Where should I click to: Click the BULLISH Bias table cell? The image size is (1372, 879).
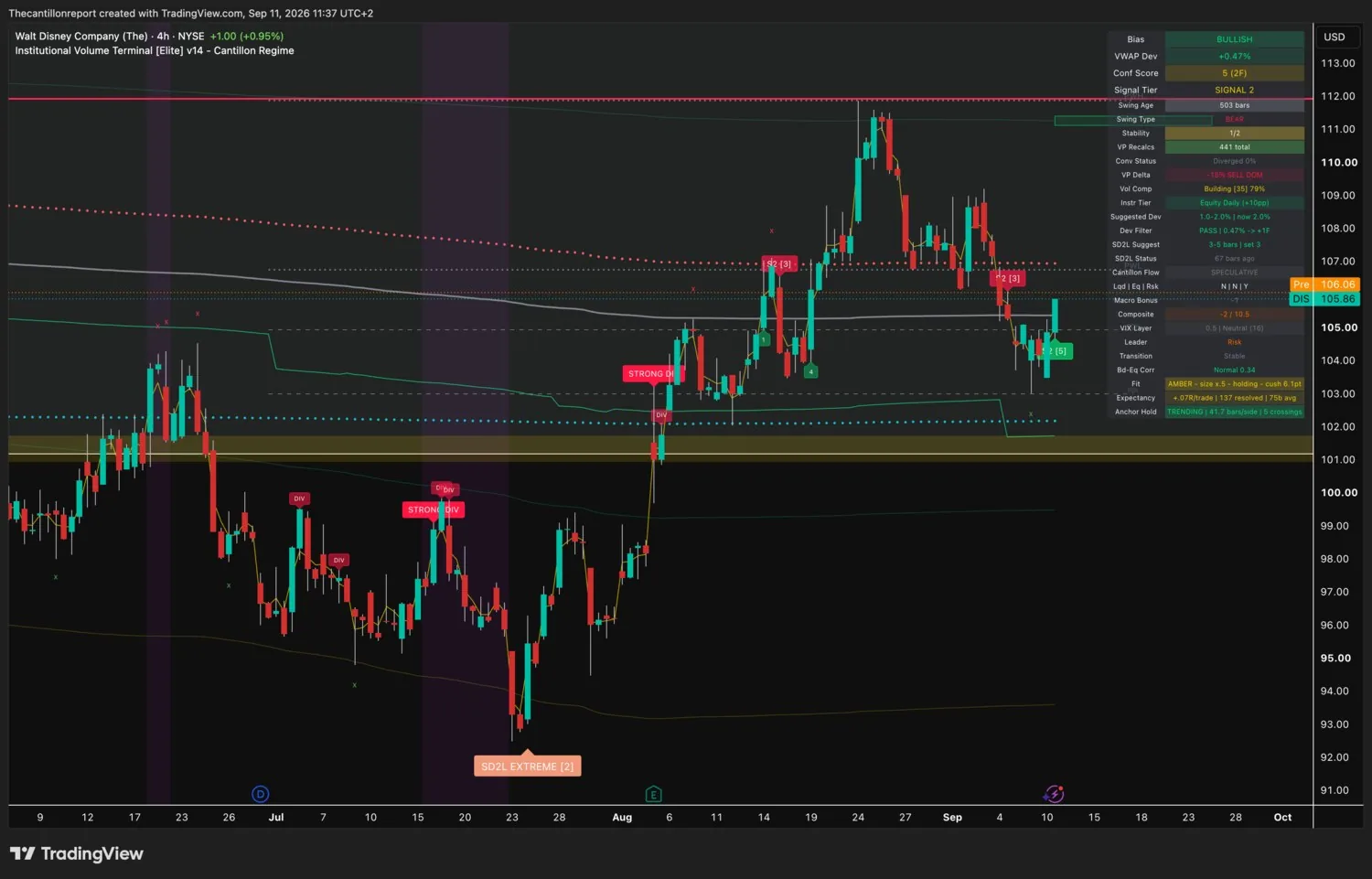tap(1234, 39)
